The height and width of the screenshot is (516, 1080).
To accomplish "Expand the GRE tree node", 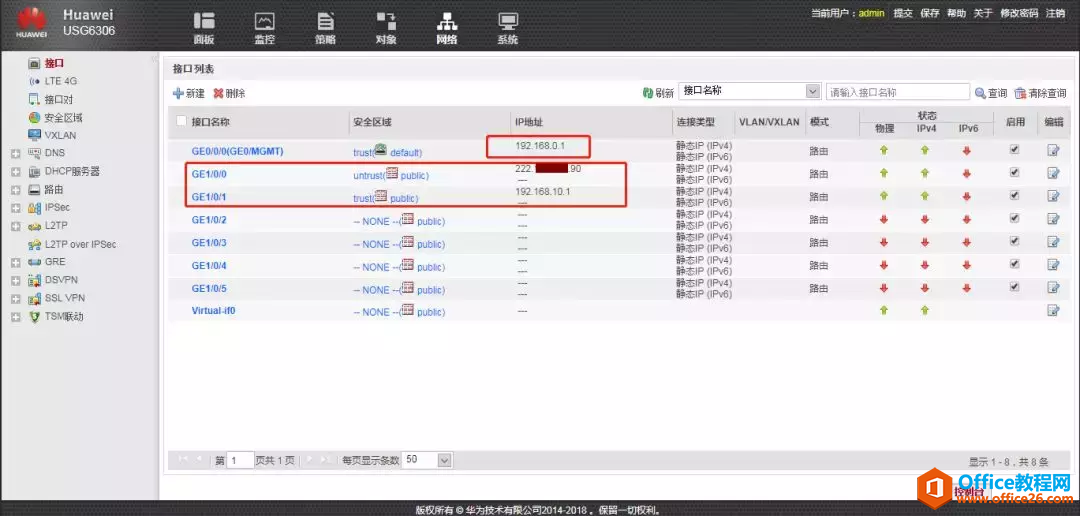I will (15, 262).
